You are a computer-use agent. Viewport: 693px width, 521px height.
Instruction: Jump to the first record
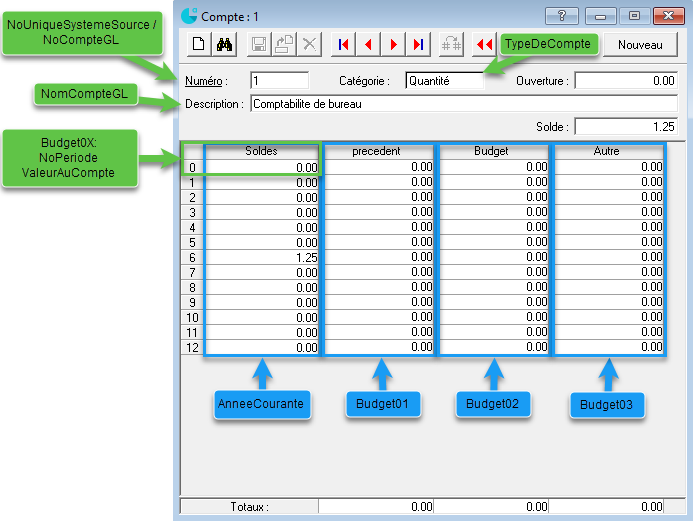pyautogui.click(x=344, y=44)
